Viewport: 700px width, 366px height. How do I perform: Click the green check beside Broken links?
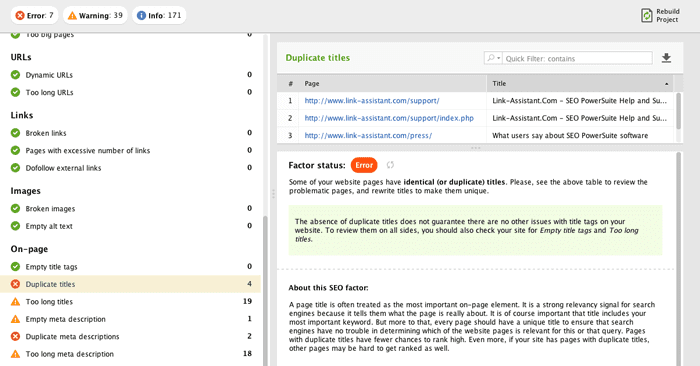(x=16, y=133)
